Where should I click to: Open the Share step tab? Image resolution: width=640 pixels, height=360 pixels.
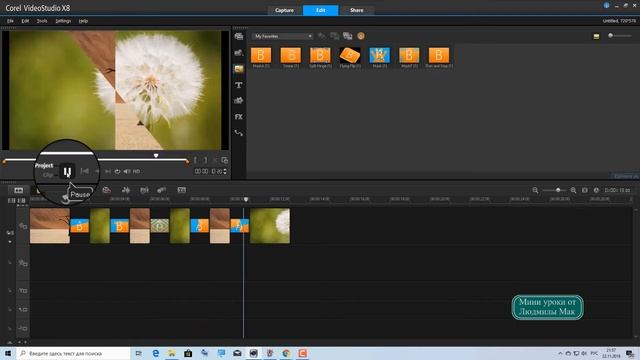coord(356,10)
